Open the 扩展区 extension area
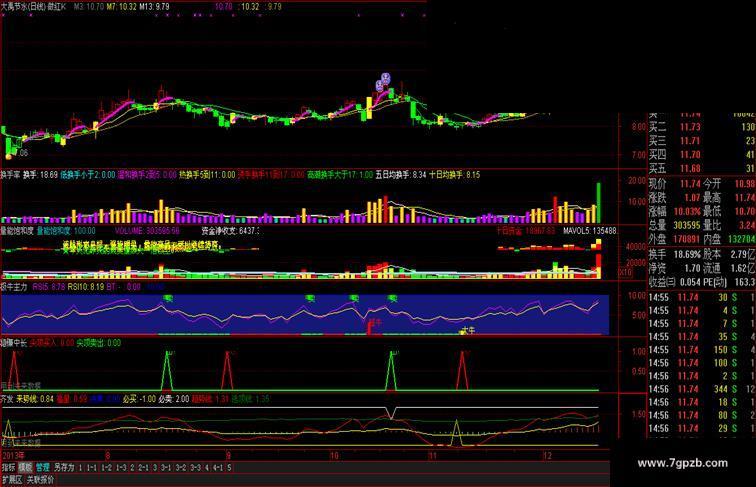Image resolution: width=756 pixels, height=487 pixels. [12, 480]
